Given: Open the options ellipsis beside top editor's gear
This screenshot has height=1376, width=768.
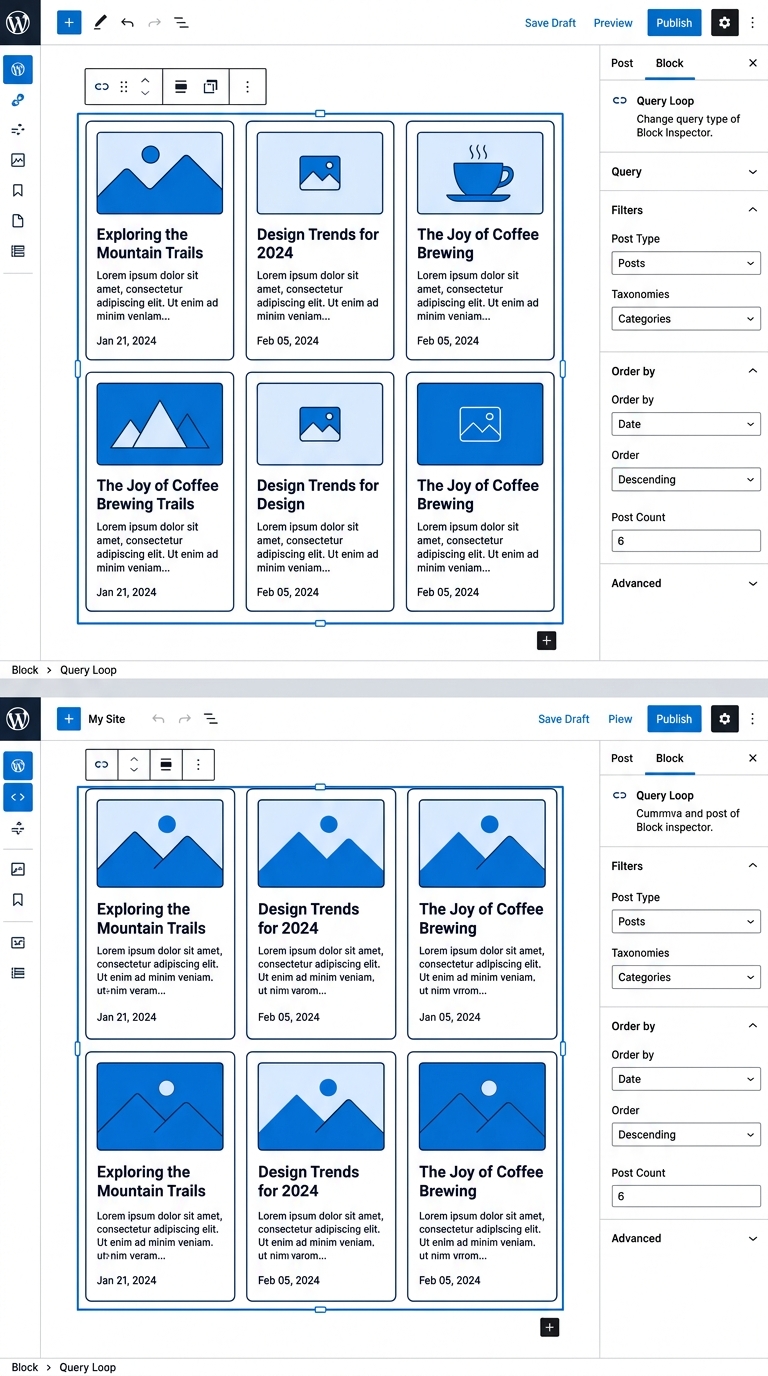Looking at the screenshot, I should point(753,22).
